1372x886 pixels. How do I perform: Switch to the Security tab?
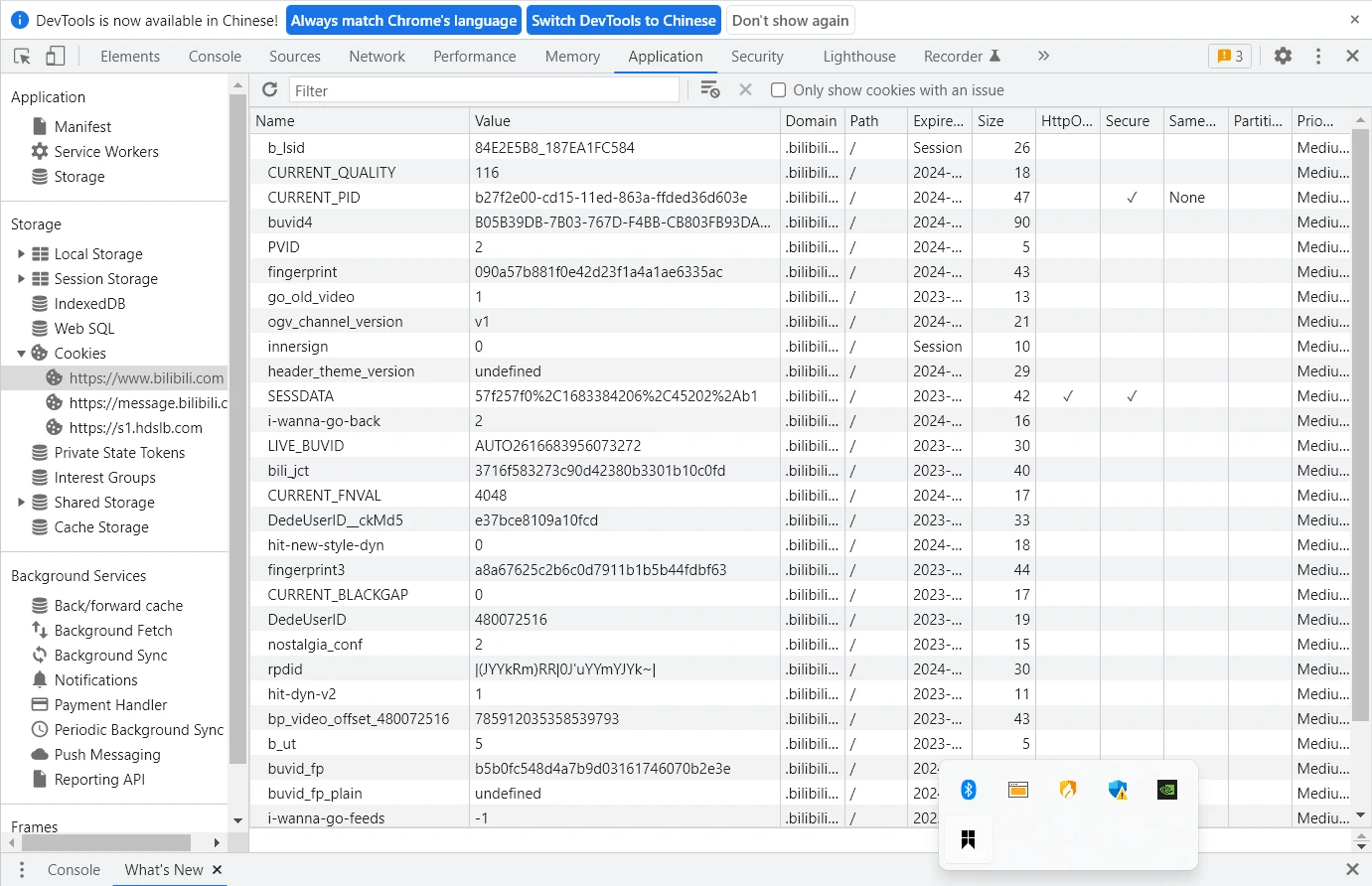pos(757,57)
